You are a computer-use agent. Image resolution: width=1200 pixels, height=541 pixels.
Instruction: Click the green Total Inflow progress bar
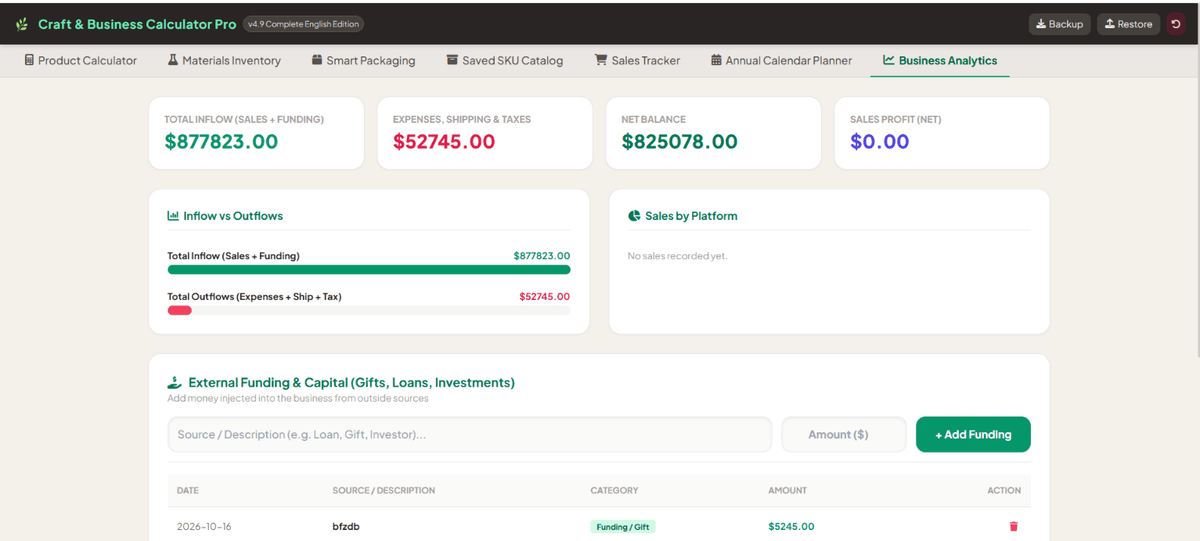[369, 269]
